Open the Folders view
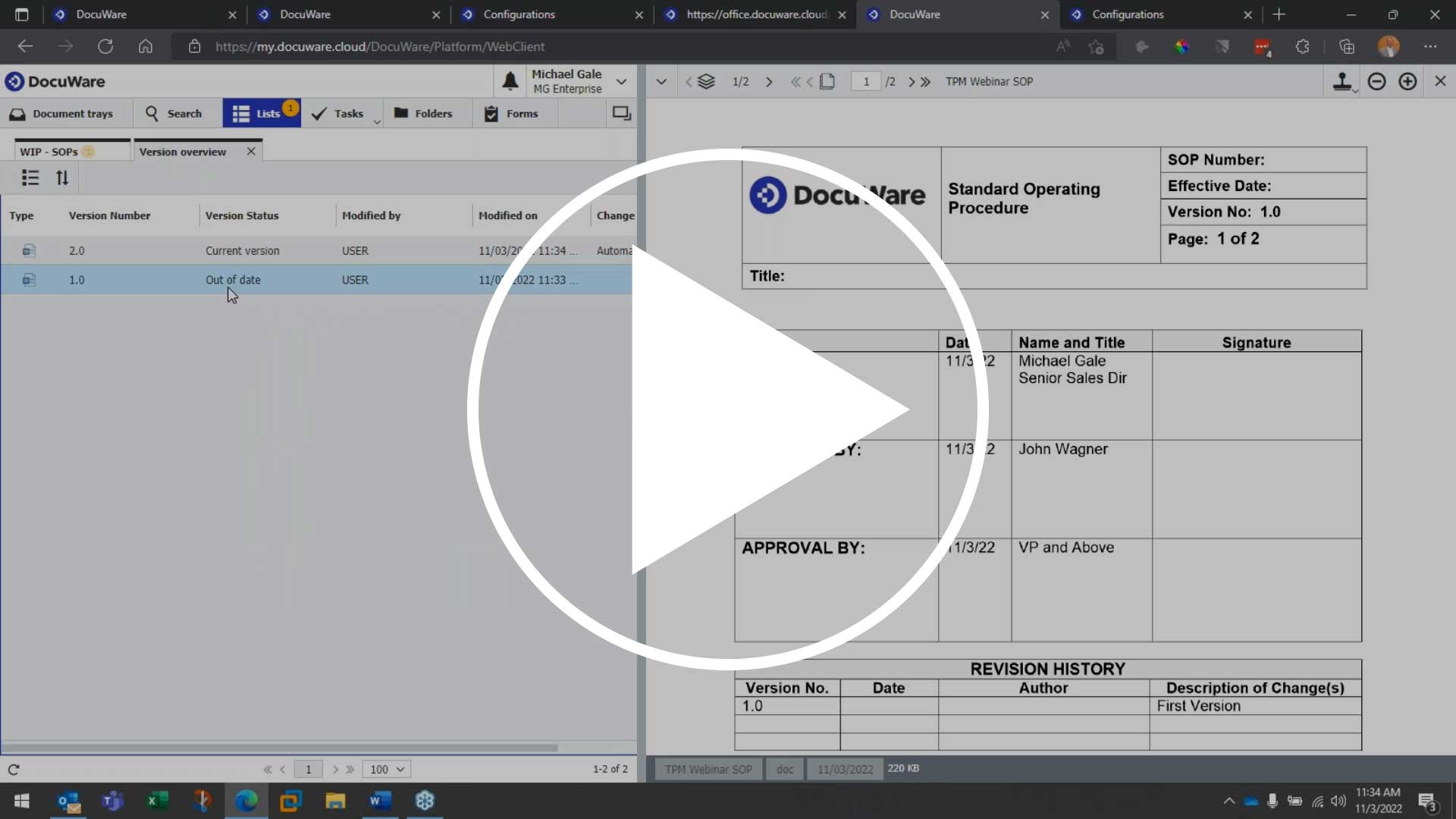The height and width of the screenshot is (819, 1456). click(425, 114)
